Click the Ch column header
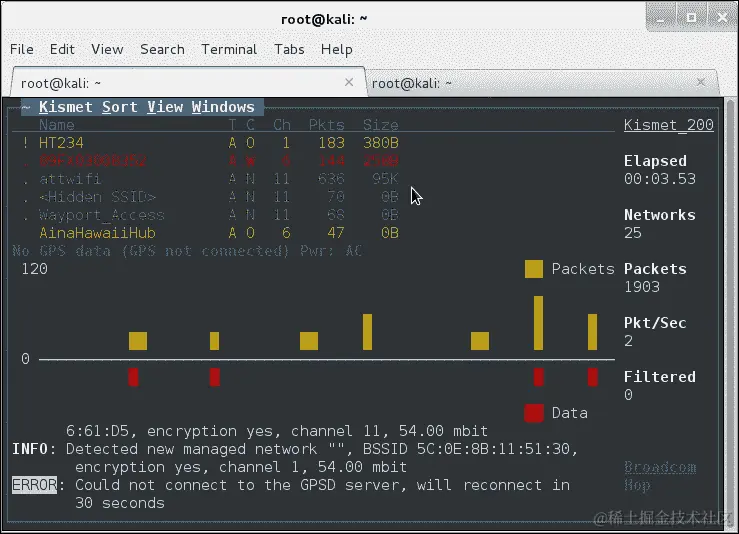Image resolution: width=739 pixels, height=534 pixels. pyautogui.click(x=282, y=125)
